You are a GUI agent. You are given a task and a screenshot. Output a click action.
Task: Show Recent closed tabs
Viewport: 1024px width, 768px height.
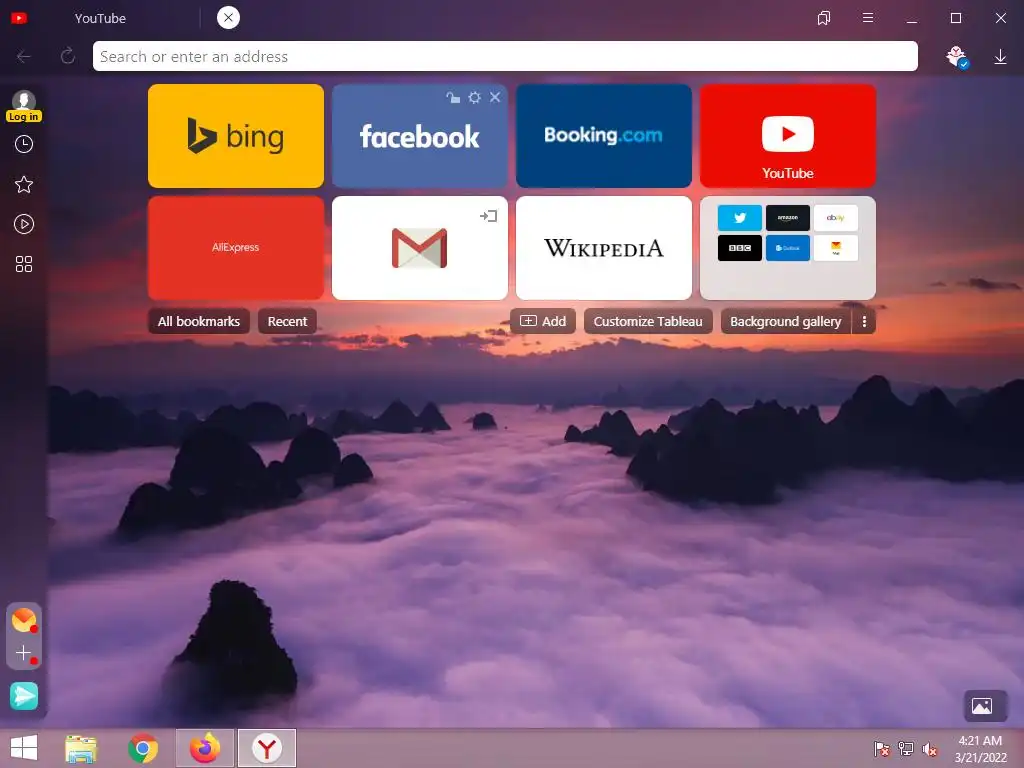[x=287, y=321]
